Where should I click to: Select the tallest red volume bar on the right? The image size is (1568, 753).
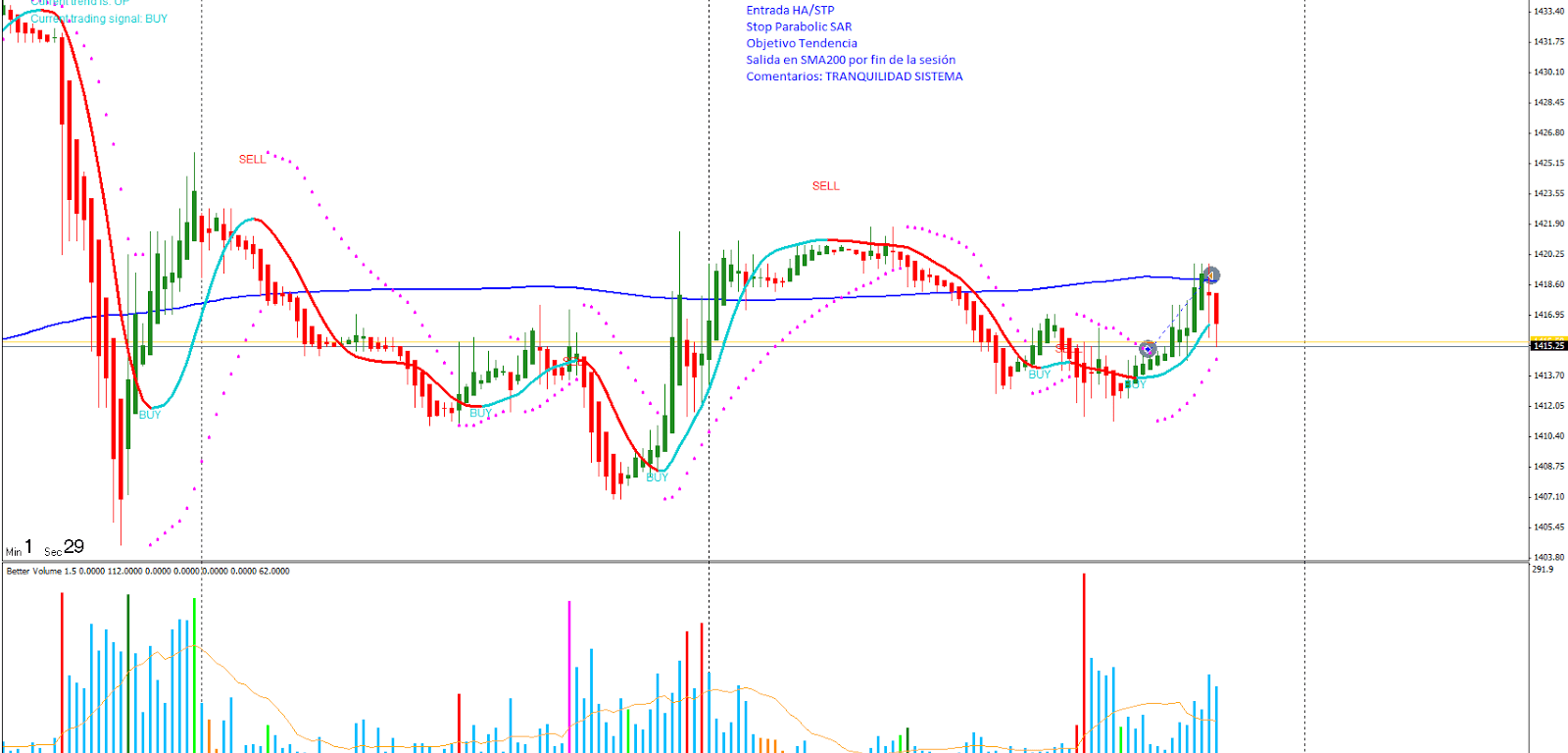click(1084, 662)
